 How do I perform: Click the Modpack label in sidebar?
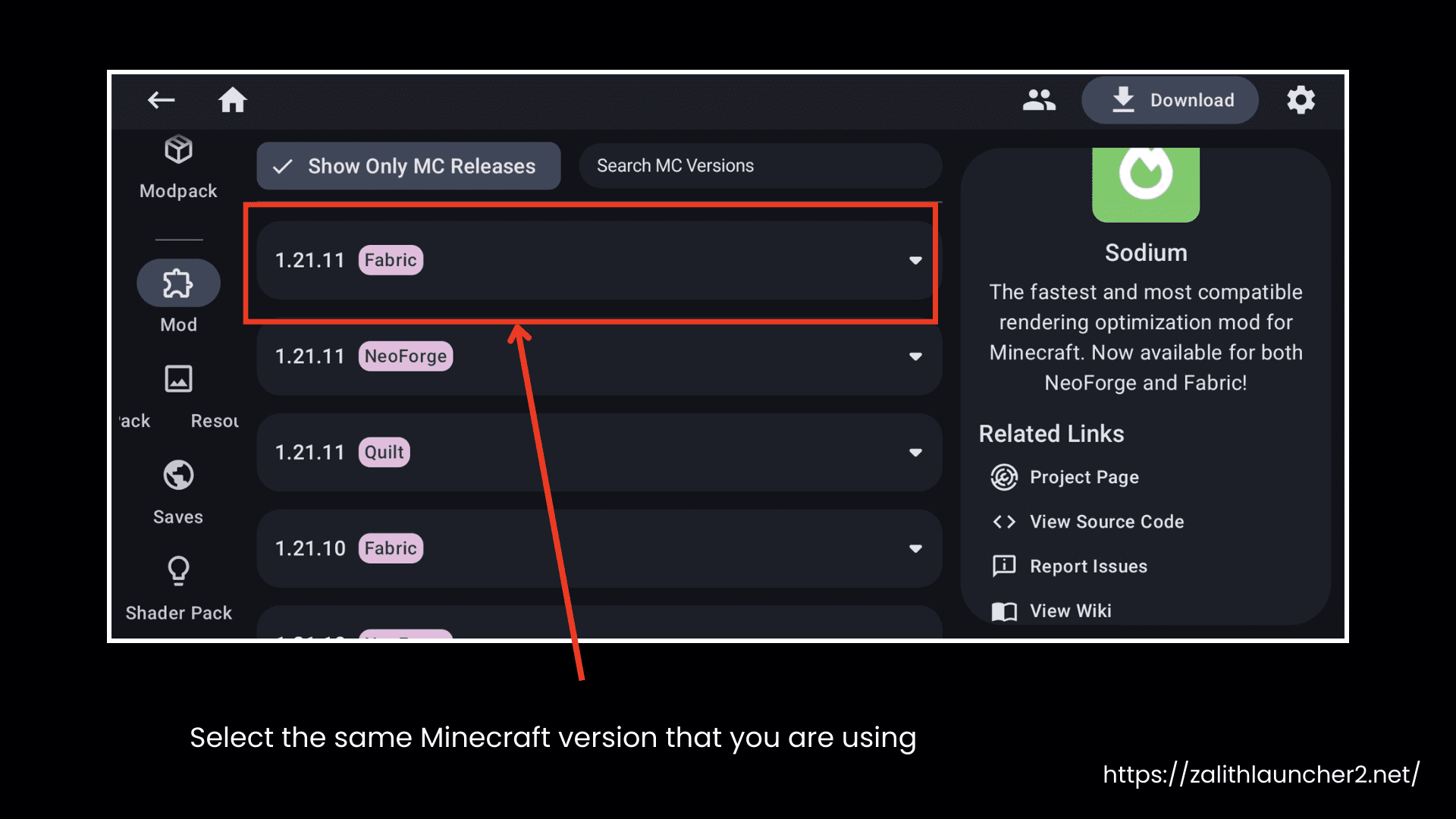point(178,192)
